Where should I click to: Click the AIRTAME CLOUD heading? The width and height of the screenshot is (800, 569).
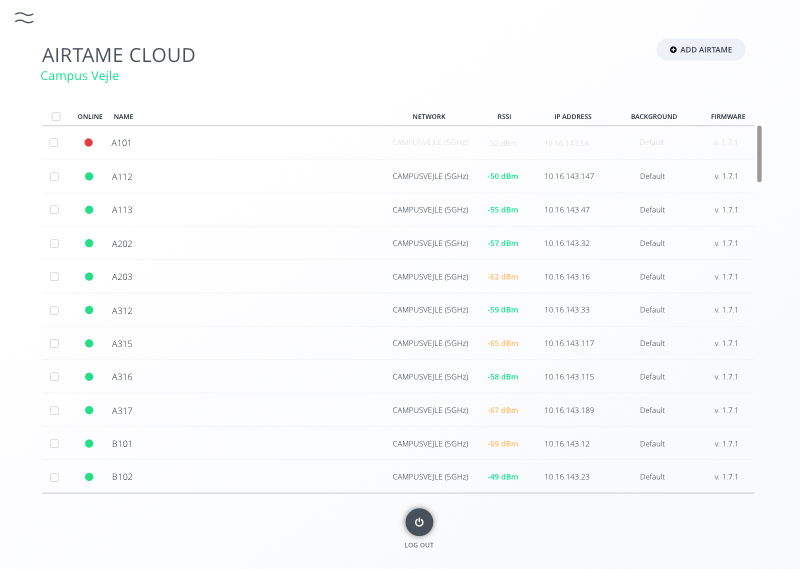pos(118,55)
